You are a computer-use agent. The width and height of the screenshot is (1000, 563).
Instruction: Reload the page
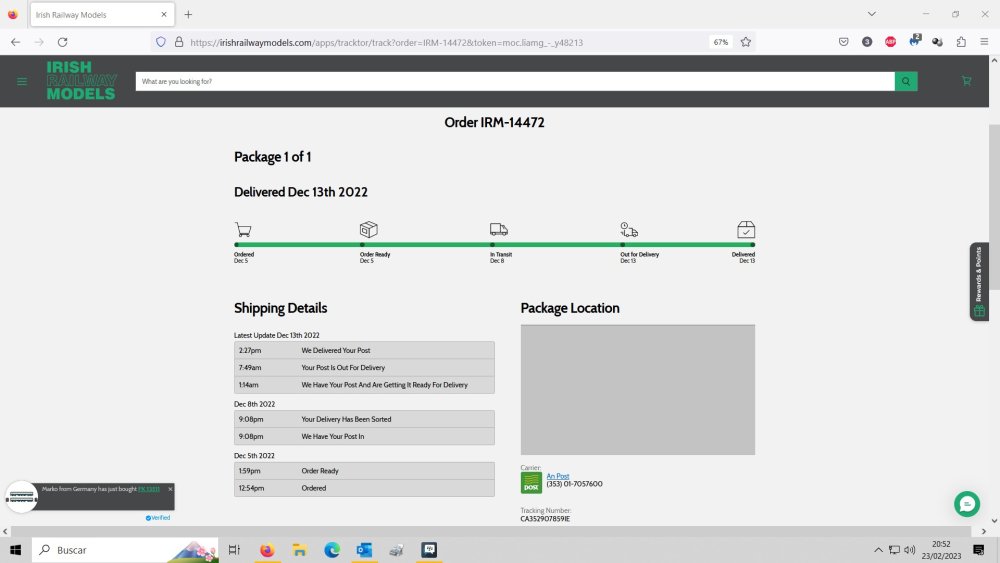pyautogui.click(x=62, y=42)
